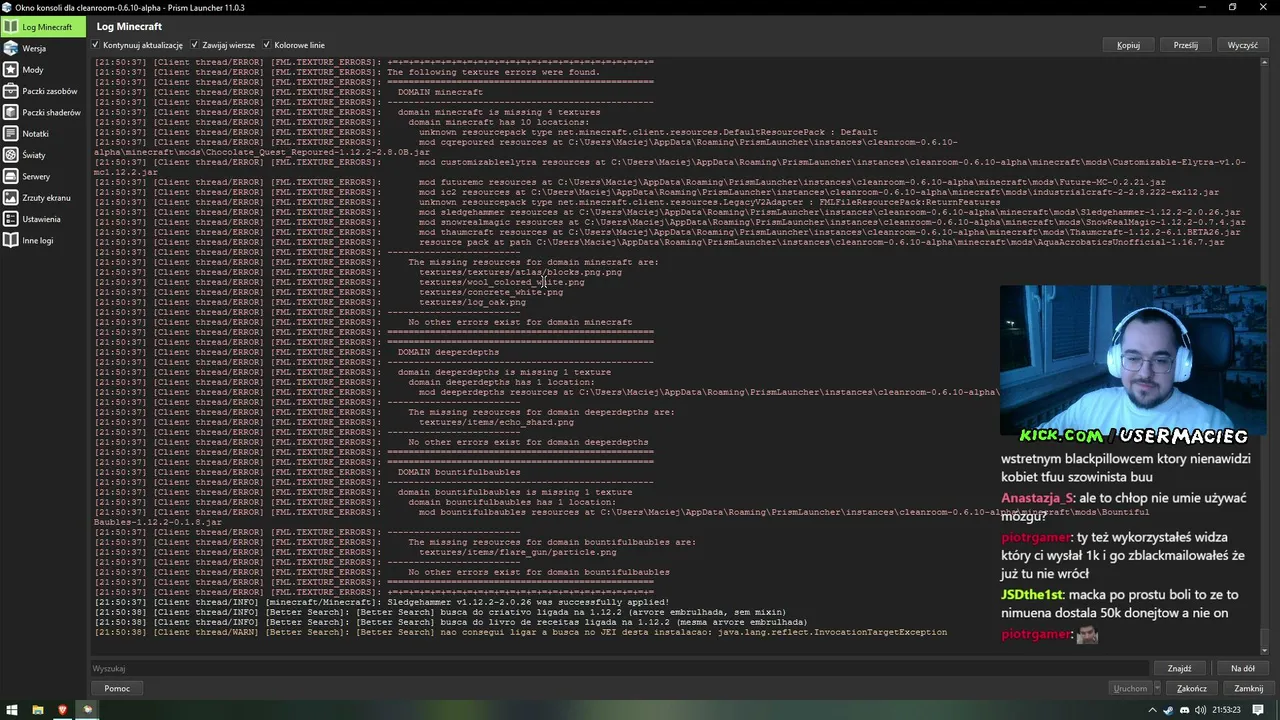
Task: Click the Uruchom launch button
Action: click(x=1130, y=688)
